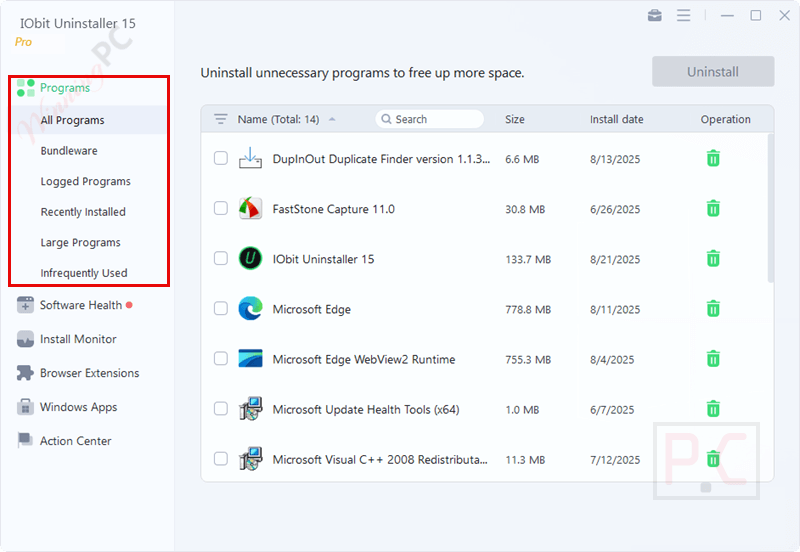
Task: Check the DupInOut Duplicate Finder checkbox
Action: [x=221, y=158]
